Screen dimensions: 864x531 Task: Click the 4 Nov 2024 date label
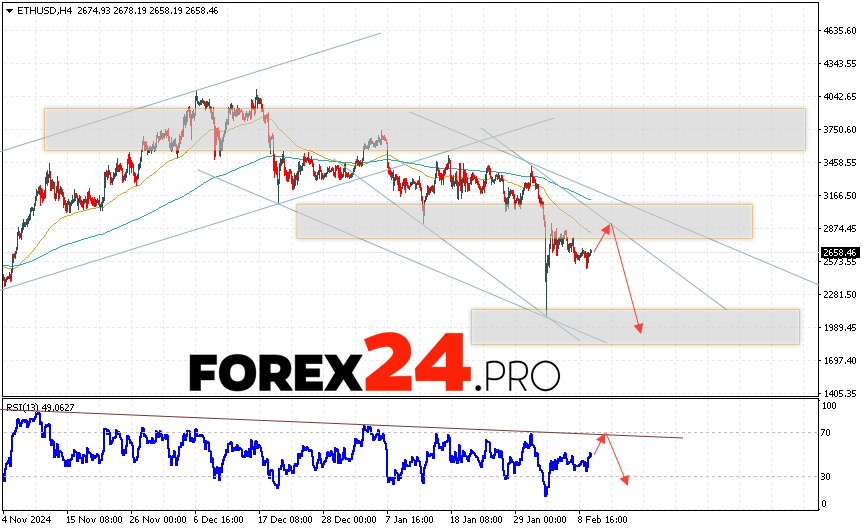26,520
